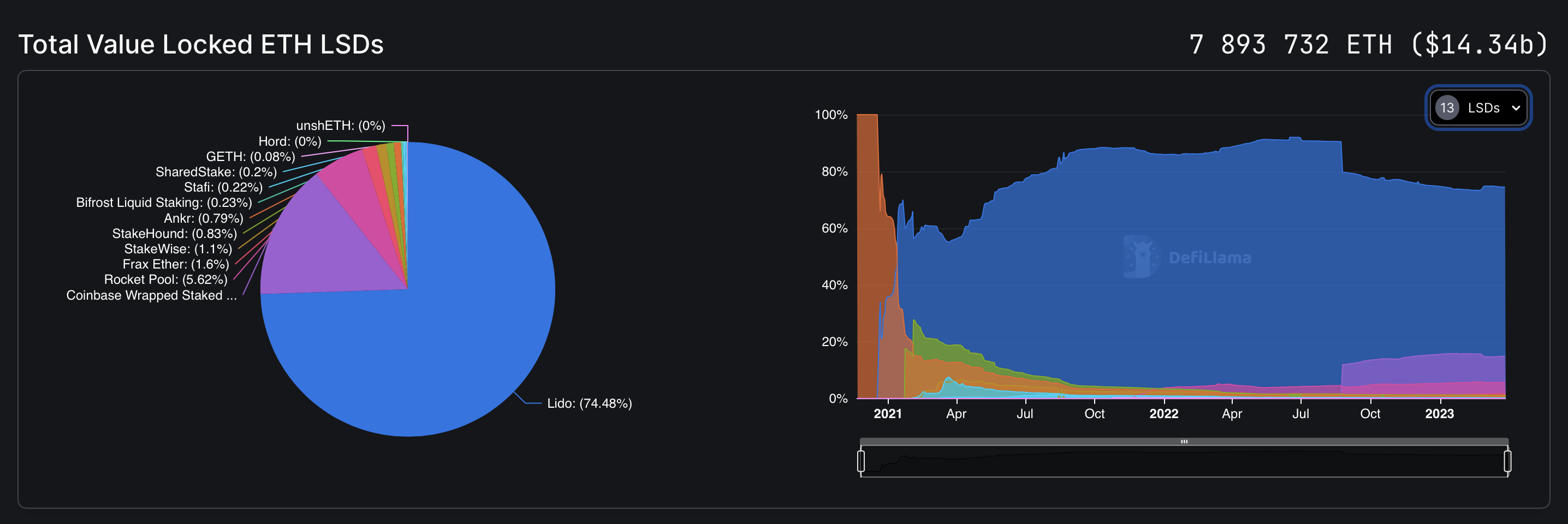This screenshot has width=1568, height=524.
Task: Click the 'GETH: (0.08%)' label
Action: [250, 157]
